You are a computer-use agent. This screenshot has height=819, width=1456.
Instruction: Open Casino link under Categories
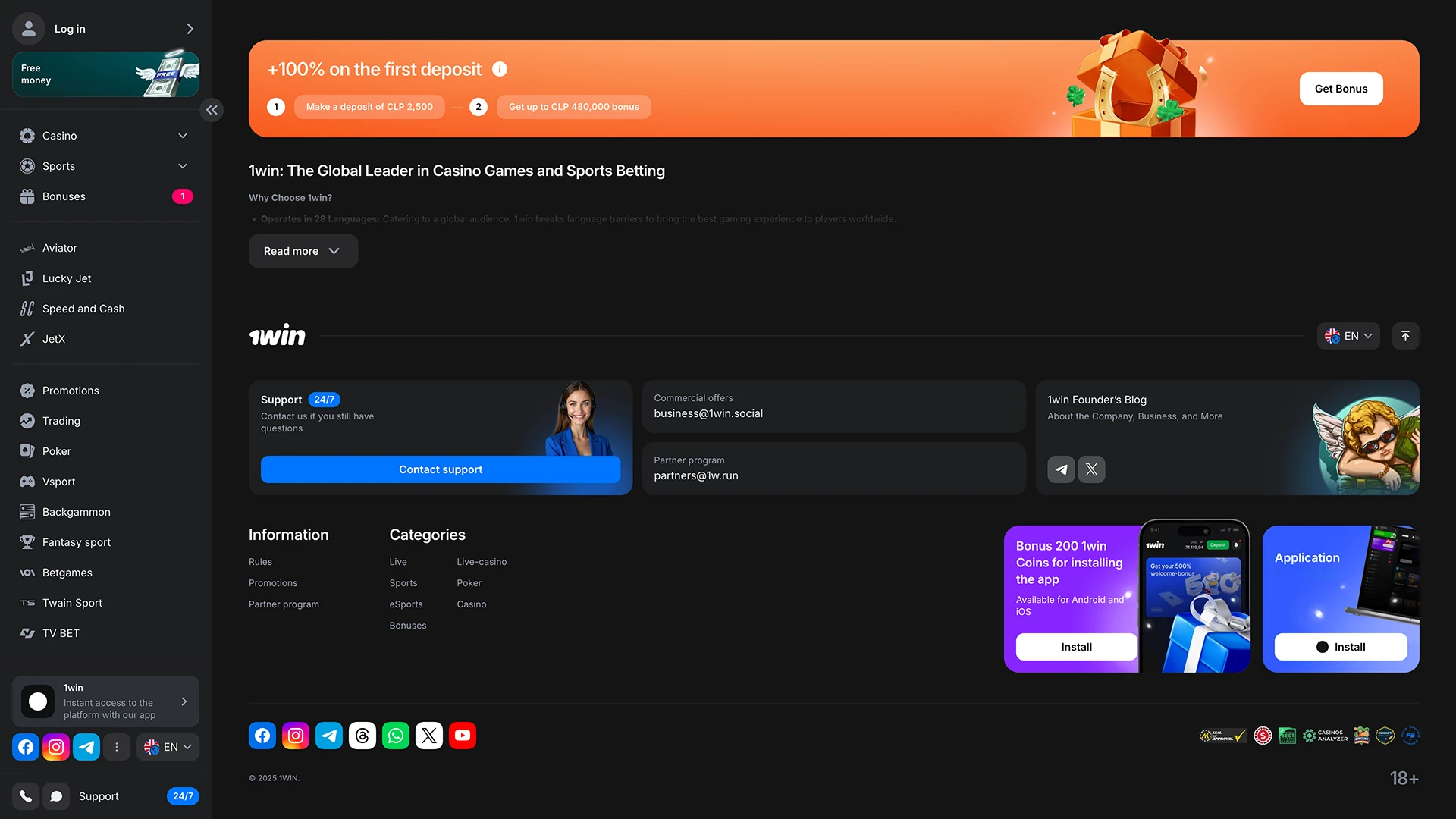click(x=472, y=604)
